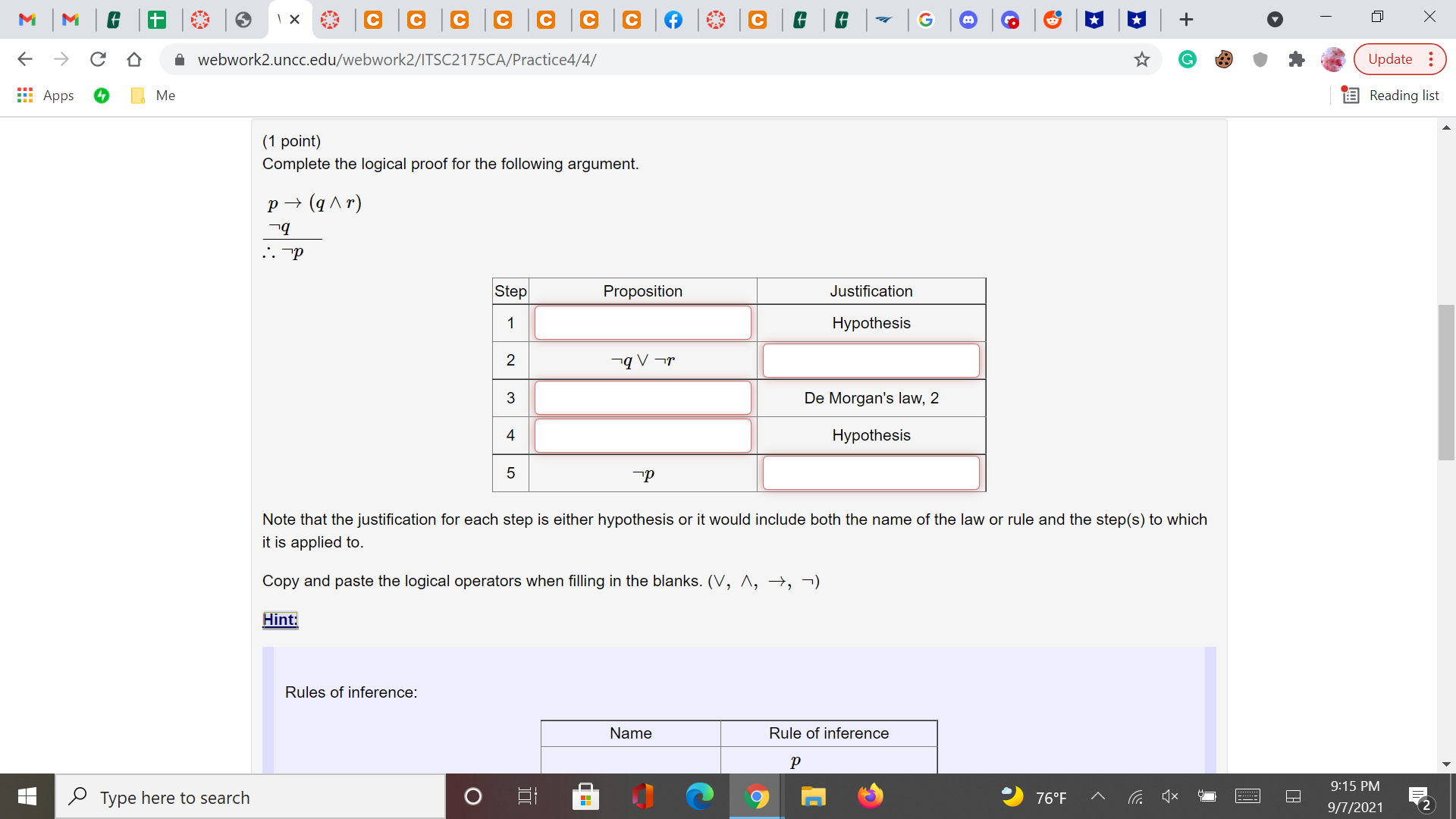Click the highlighted Hint link
The image size is (1456, 819).
coord(280,620)
